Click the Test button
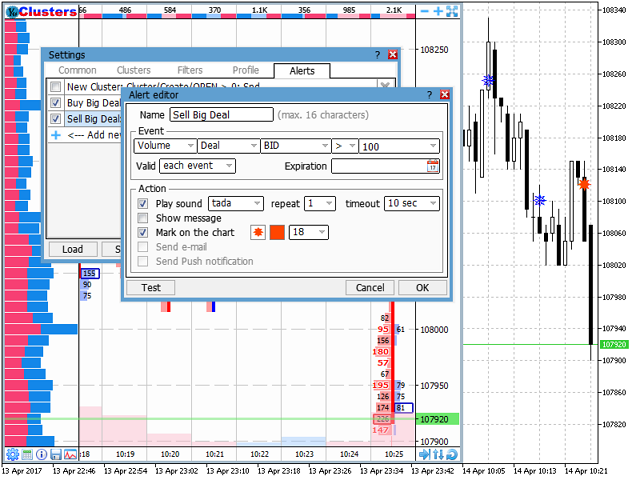This screenshot has width=640, height=480. click(x=151, y=288)
